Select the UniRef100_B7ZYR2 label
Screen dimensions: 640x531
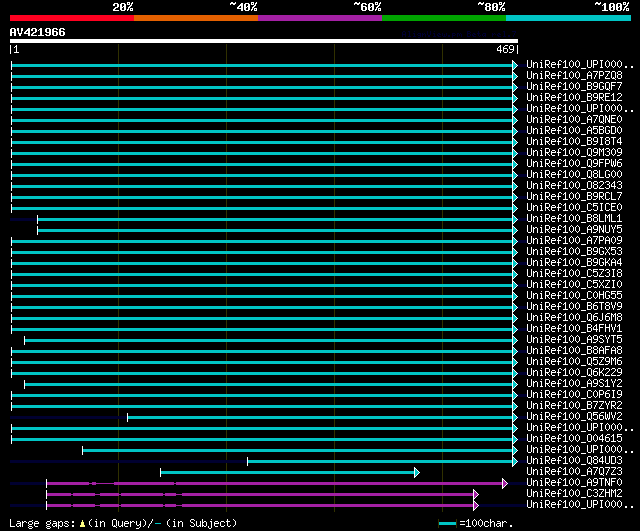point(574,406)
